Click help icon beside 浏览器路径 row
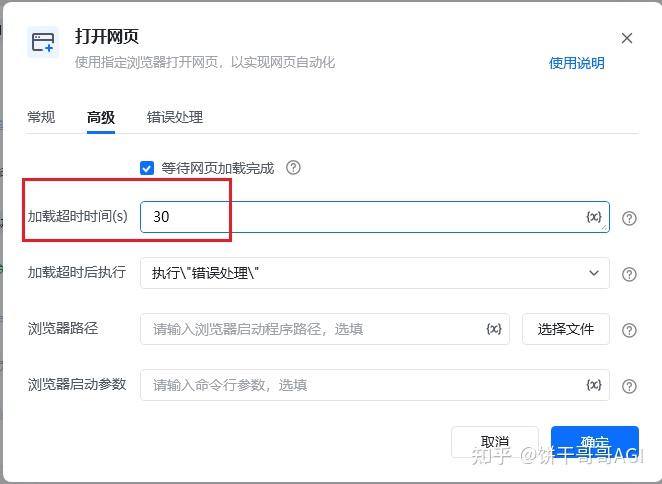This screenshot has width=662, height=484. coord(629,330)
